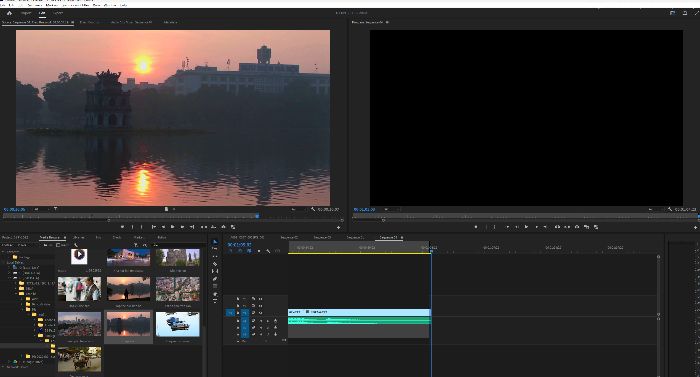Viewport: 700px width, 377px height.
Task: Mute audio track A1
Action: (261, 321)
